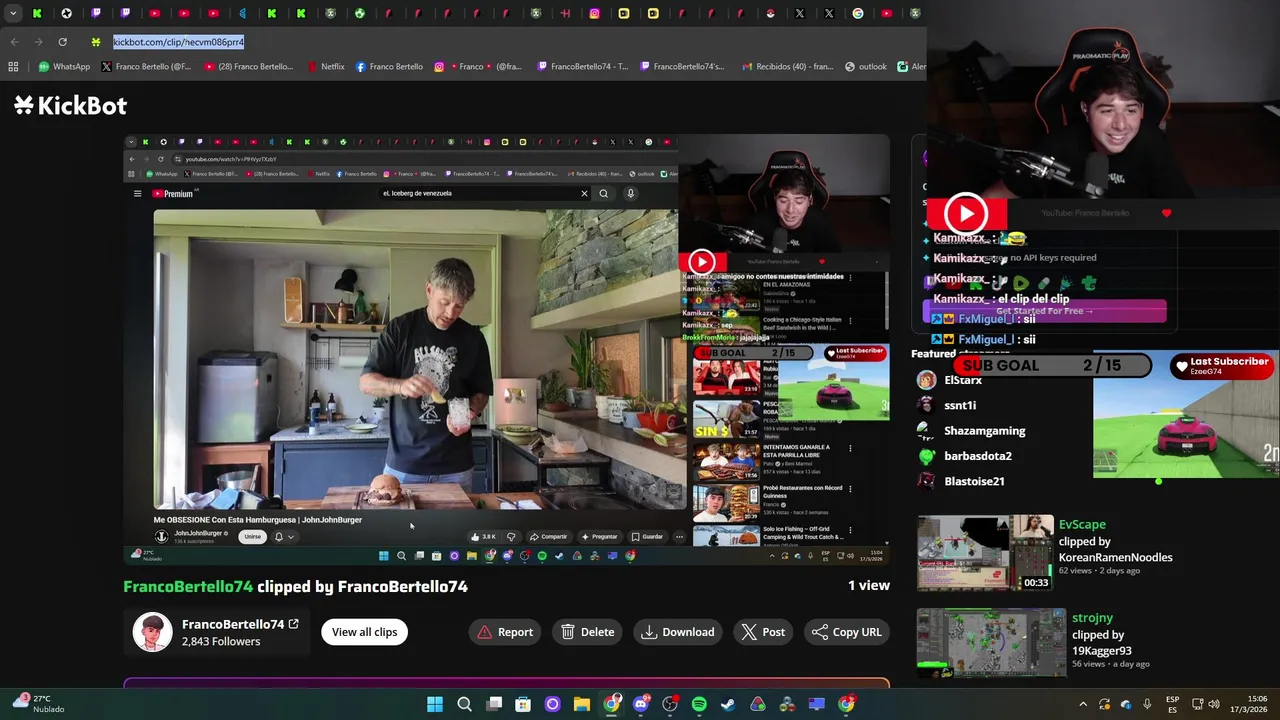This screenshot has height=720, width=1280.
Task: Open File Explorer from the taskbar
Action: (x=582, y=704)
